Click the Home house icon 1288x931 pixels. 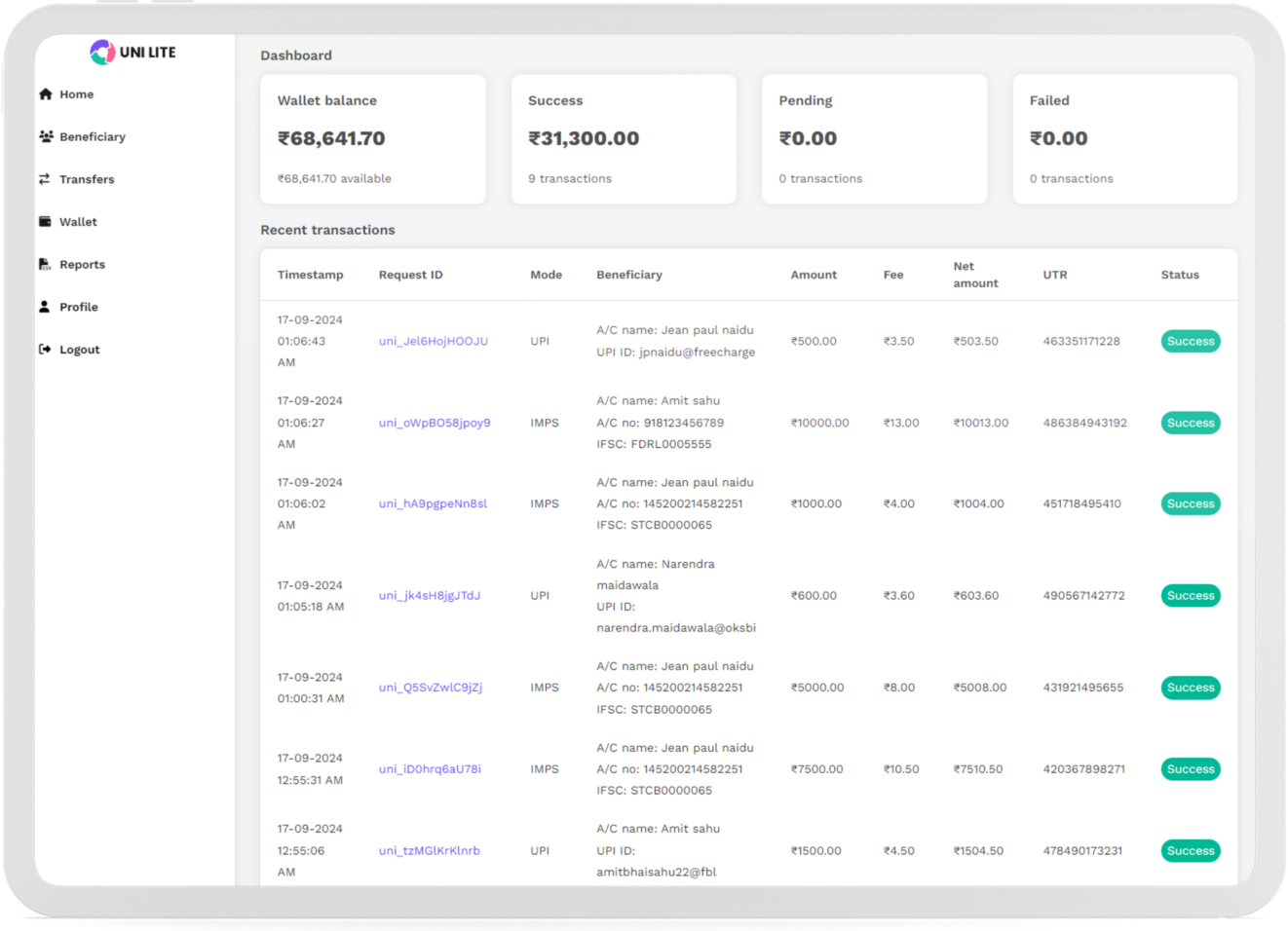(x=46, y=94)
